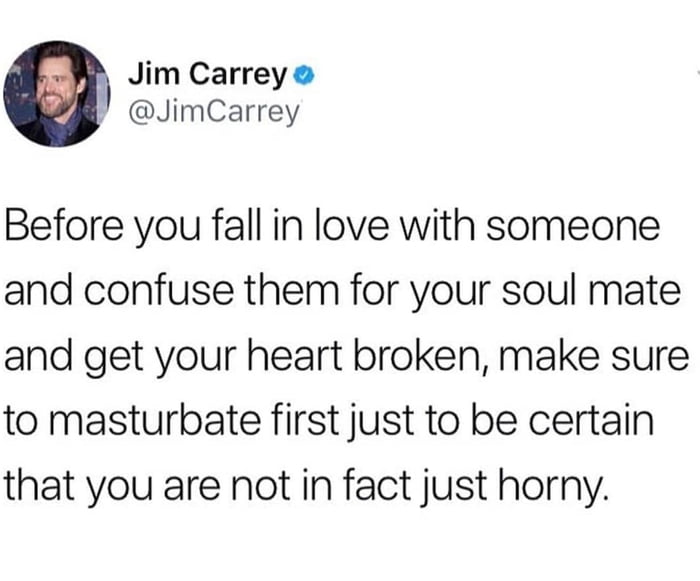Click the word 'that' starting the last line
The image size is (700, 581).
pos(41,485)
